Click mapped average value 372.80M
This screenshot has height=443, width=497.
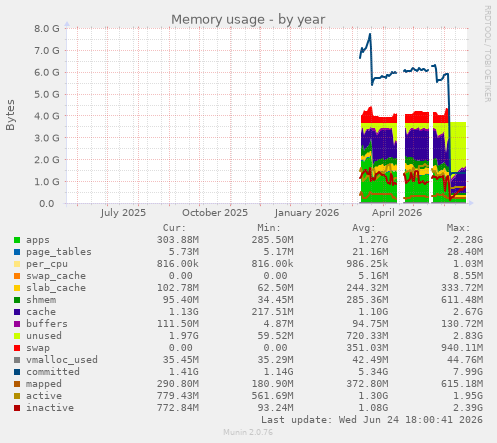[367, 384]
